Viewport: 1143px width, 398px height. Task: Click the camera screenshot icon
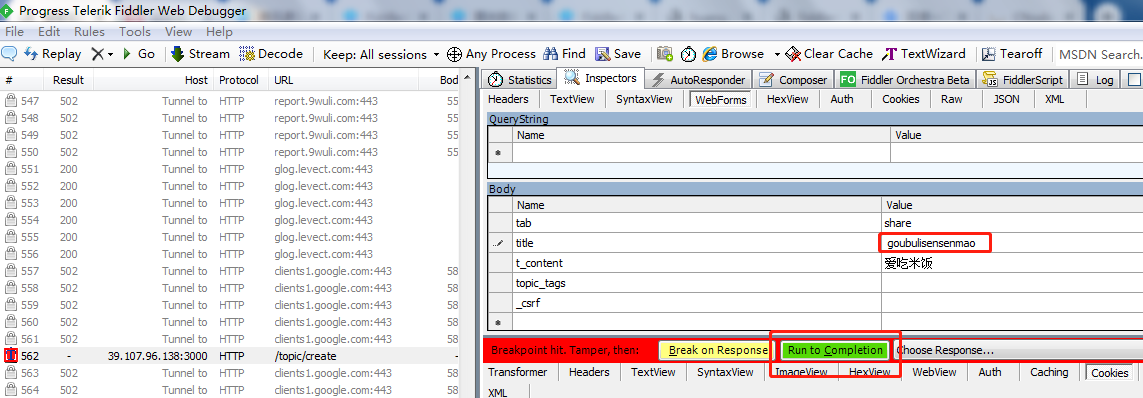point(665,54)
